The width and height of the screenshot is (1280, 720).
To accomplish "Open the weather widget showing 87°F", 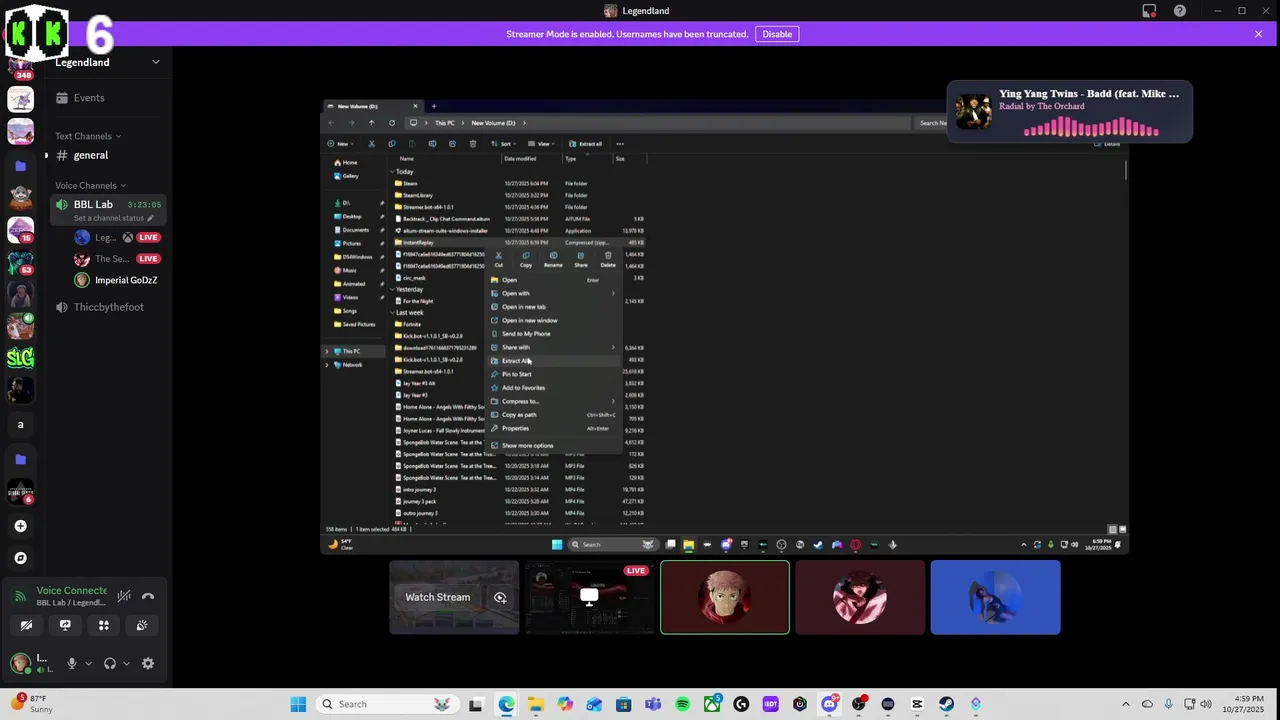I will [x=33, y=704].
